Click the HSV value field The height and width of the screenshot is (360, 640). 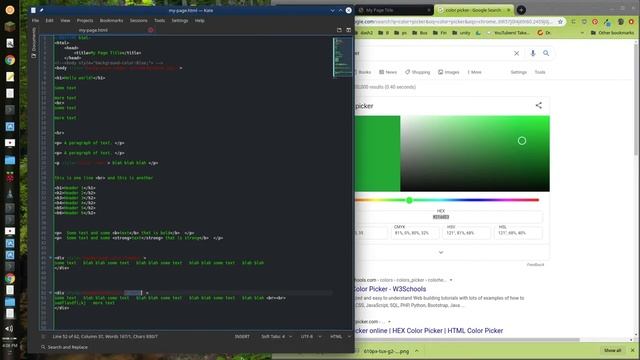pyautogui.click(x=466, y=233)
